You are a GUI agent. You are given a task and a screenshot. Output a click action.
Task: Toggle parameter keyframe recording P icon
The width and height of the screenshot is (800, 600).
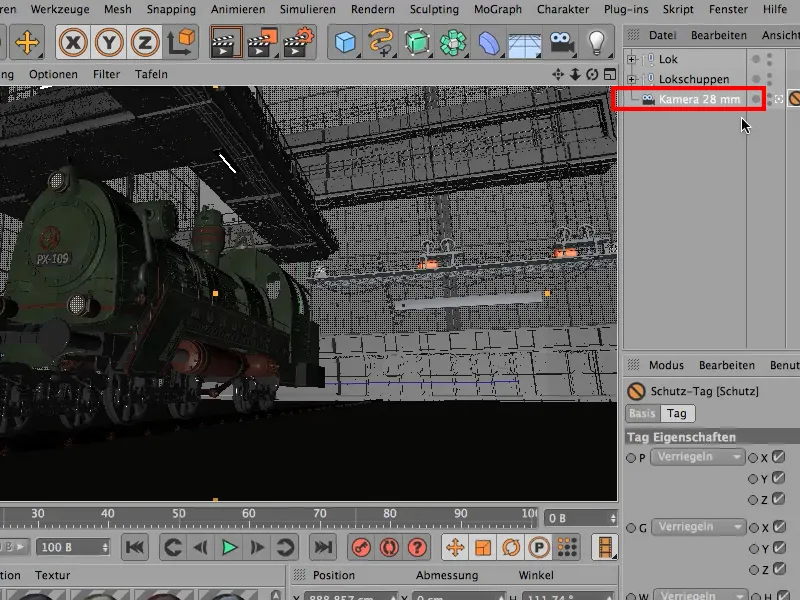coord(539,547)
